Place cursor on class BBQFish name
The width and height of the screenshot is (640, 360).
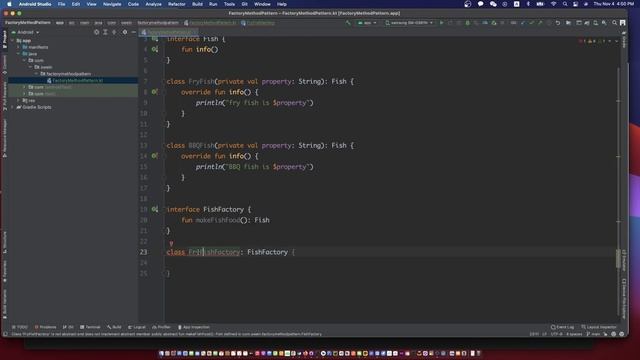[x=201, y=145]
